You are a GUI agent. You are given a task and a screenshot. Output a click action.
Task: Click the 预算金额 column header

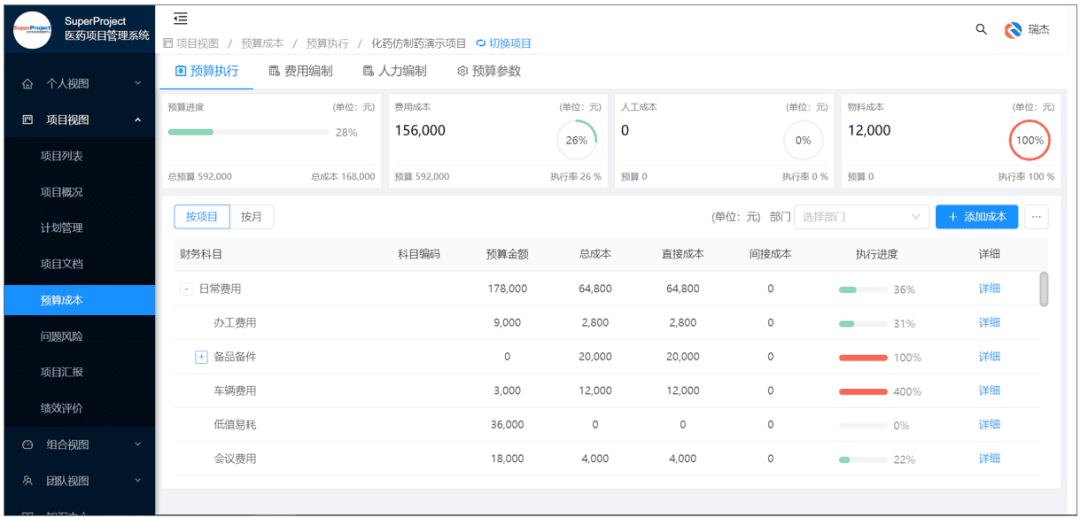(507, 254)
